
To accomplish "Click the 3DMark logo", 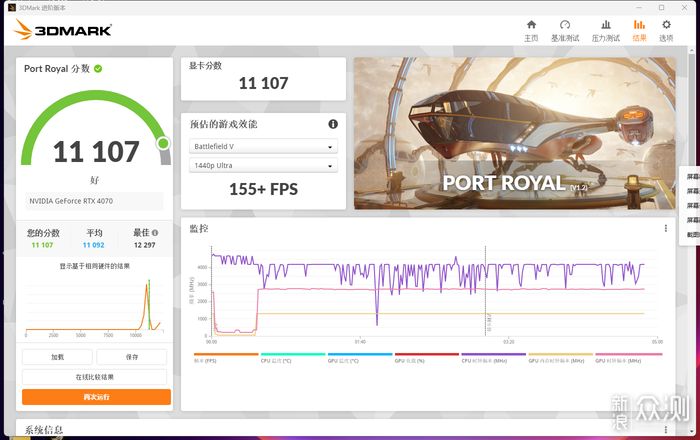I will point(62,30).
